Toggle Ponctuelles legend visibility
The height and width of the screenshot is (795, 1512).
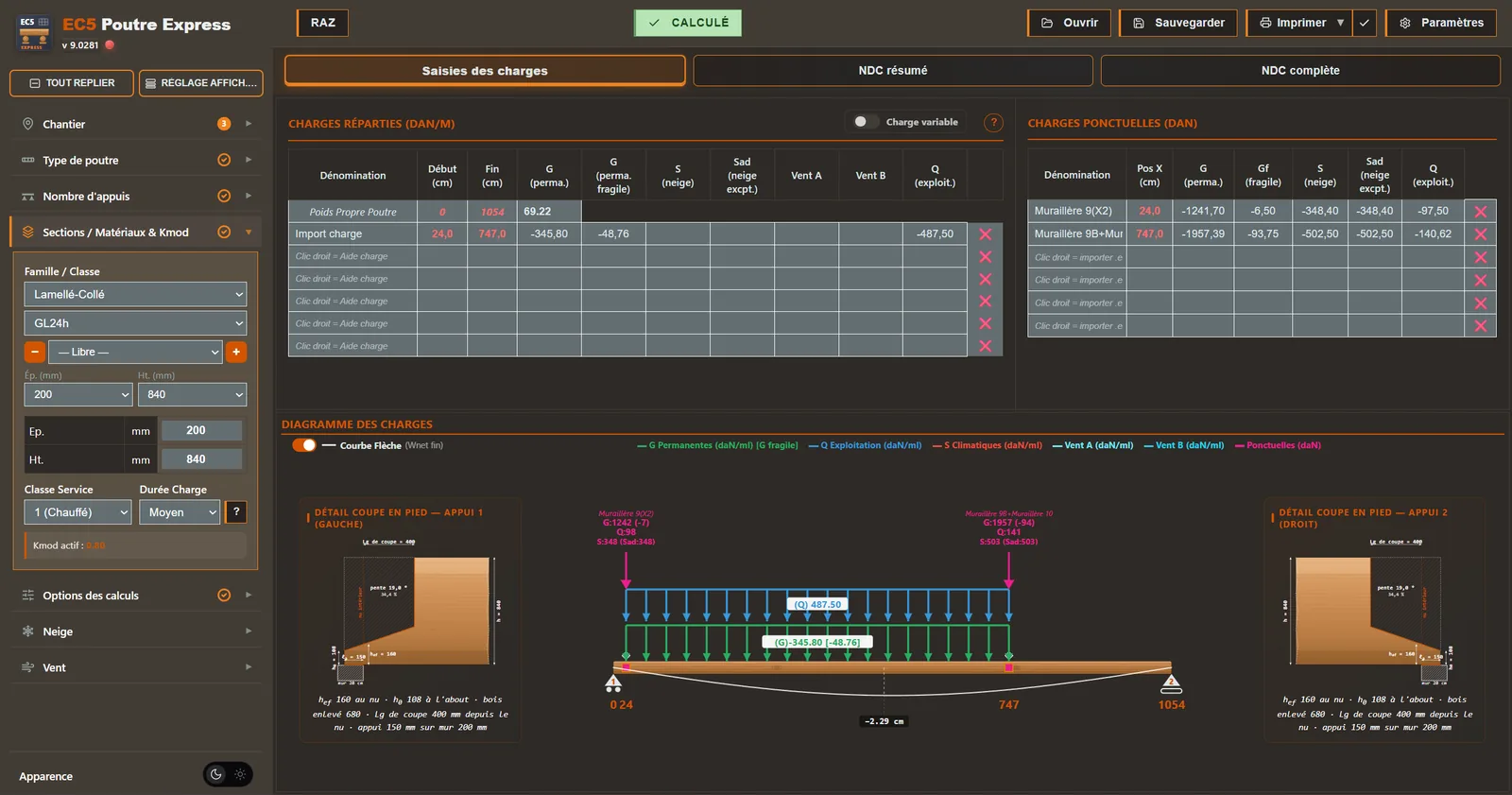point(1279,445)
